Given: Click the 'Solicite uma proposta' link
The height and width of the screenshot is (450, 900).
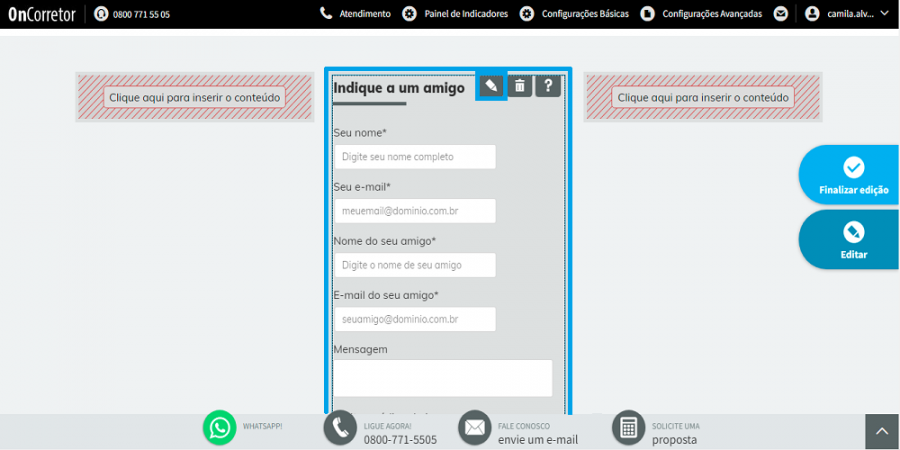Looking at the screenshot, I should pyautogui.click(x=676, y=433).
